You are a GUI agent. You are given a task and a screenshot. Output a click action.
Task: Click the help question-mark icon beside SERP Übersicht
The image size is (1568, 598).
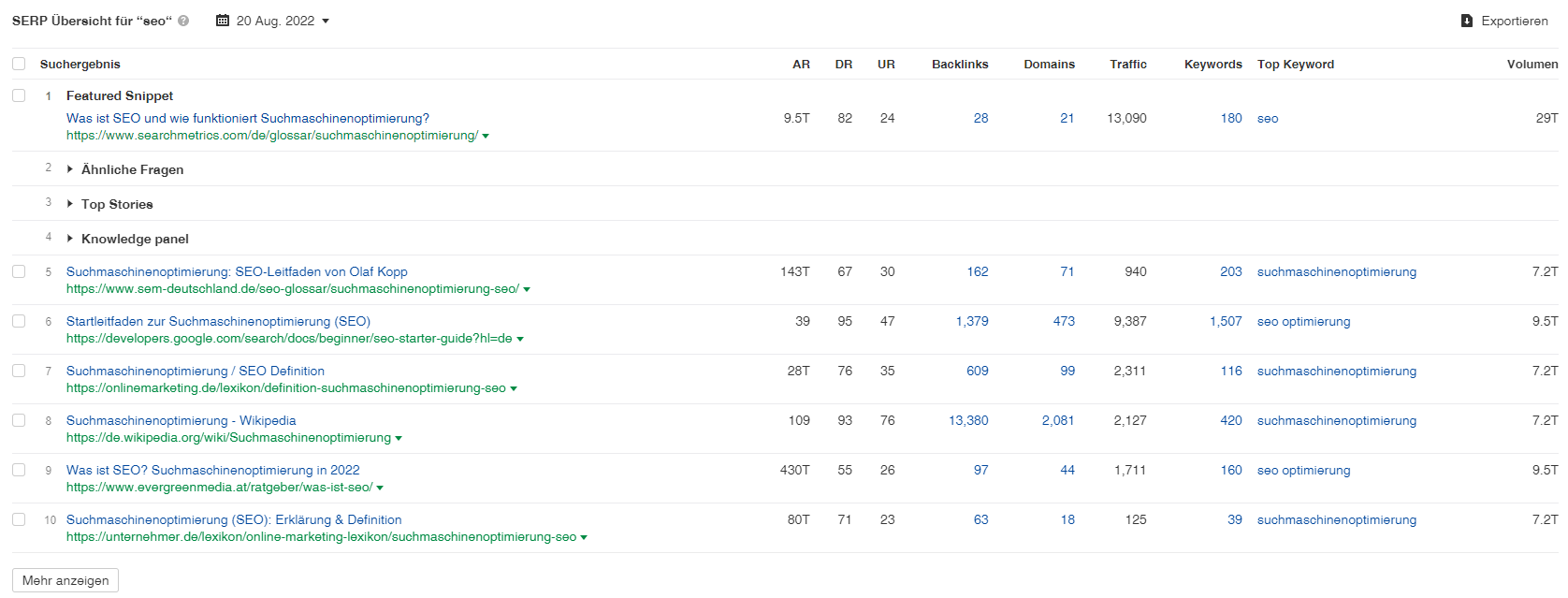(x=183, y=21)
